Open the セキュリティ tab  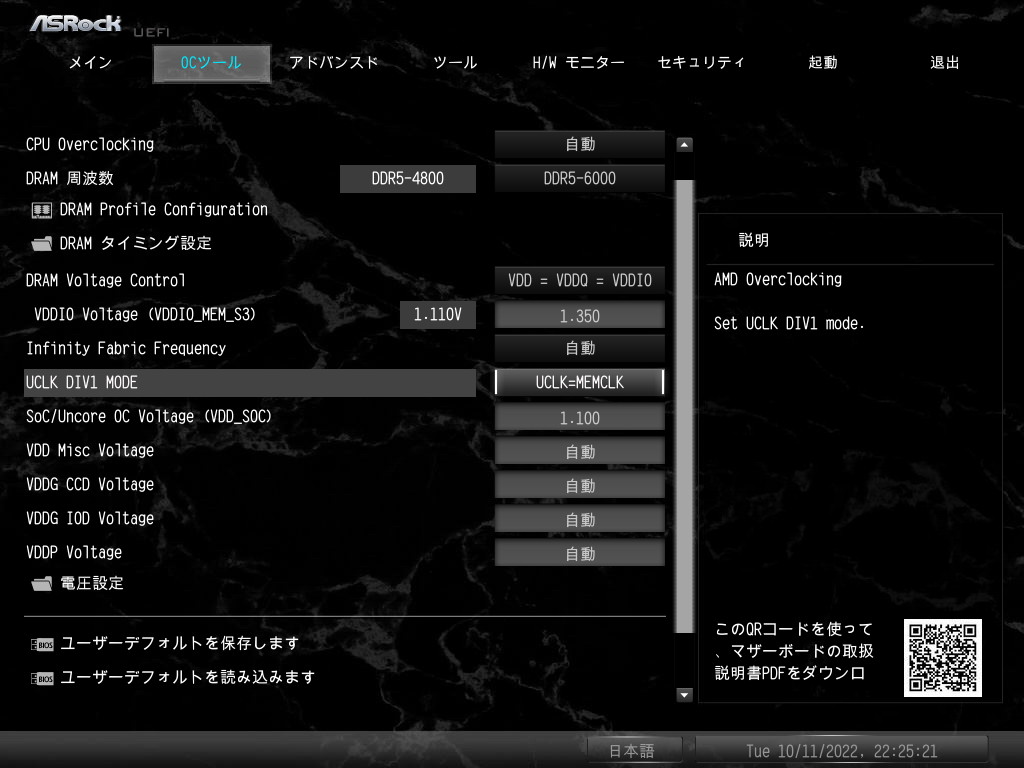click(x=701, y=63)
